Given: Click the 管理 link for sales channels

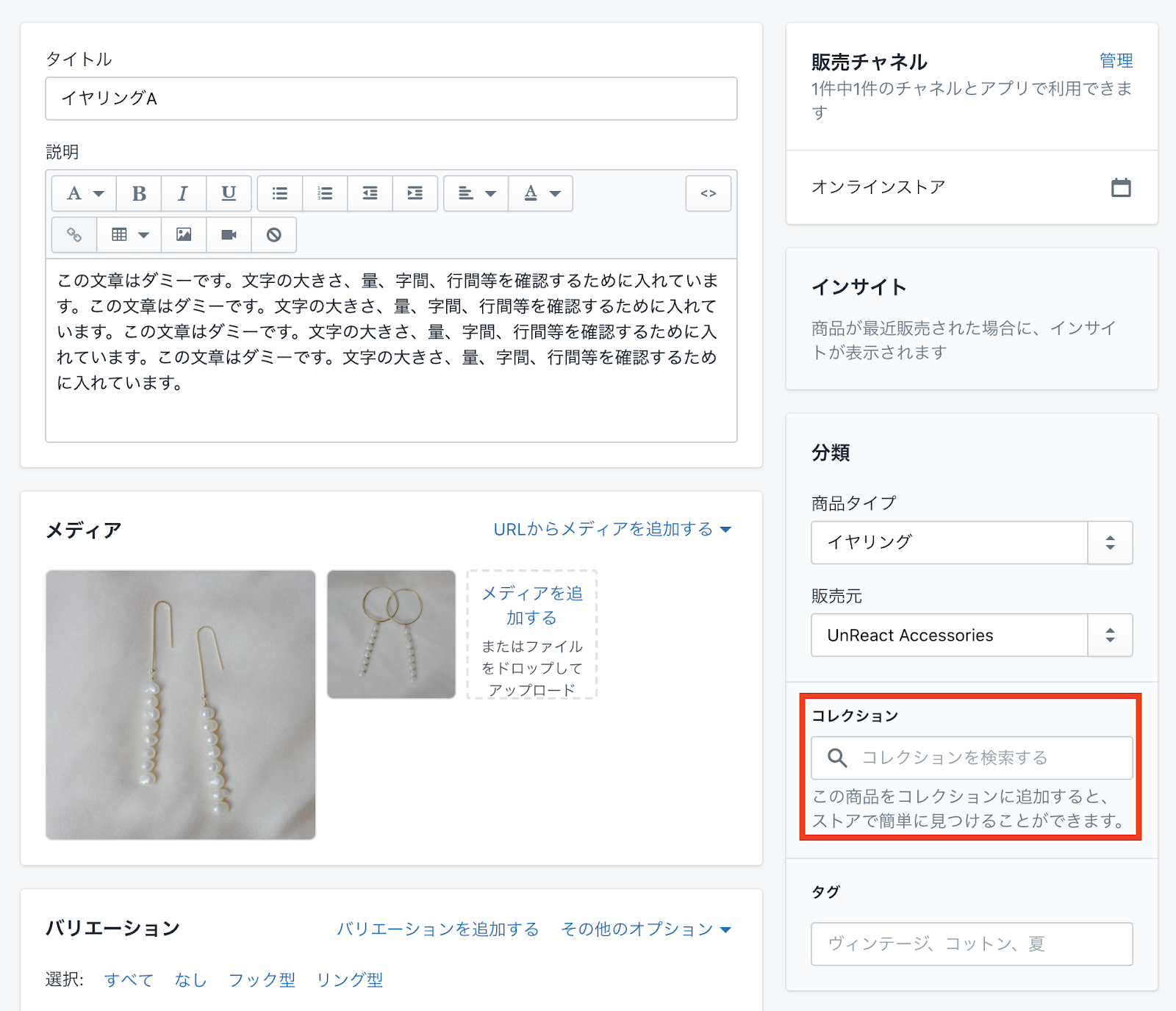Looking at the screenshot, I should (x=1115, y=61).
